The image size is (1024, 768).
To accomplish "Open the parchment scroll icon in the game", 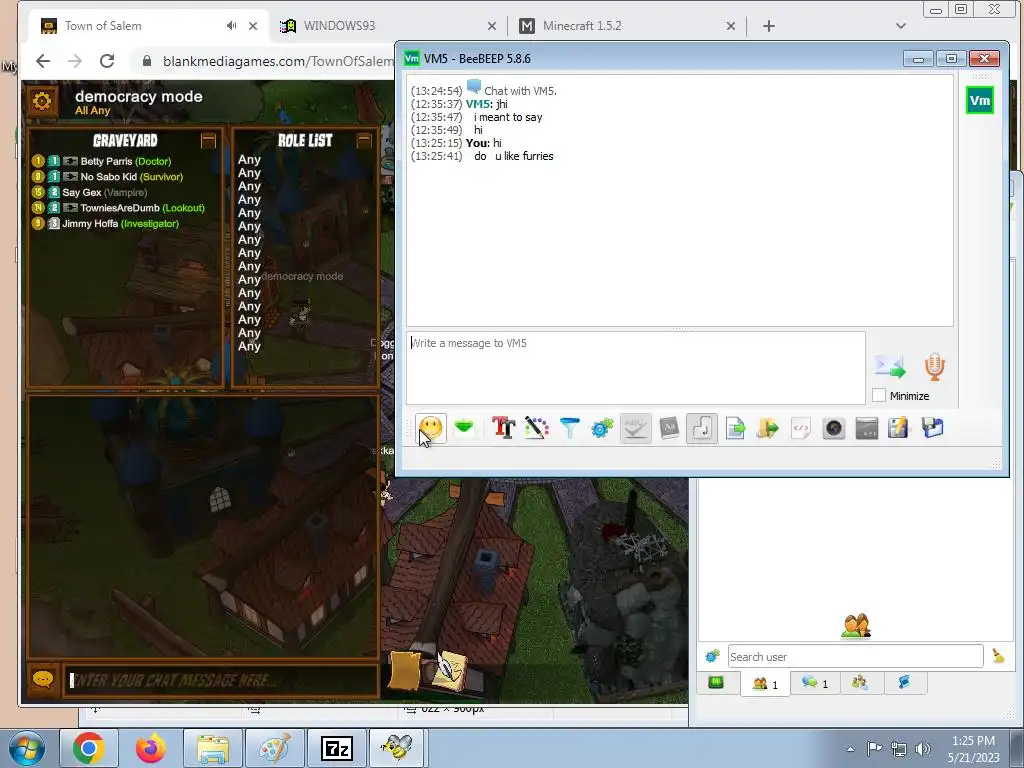I will click(x=405, y=671).
